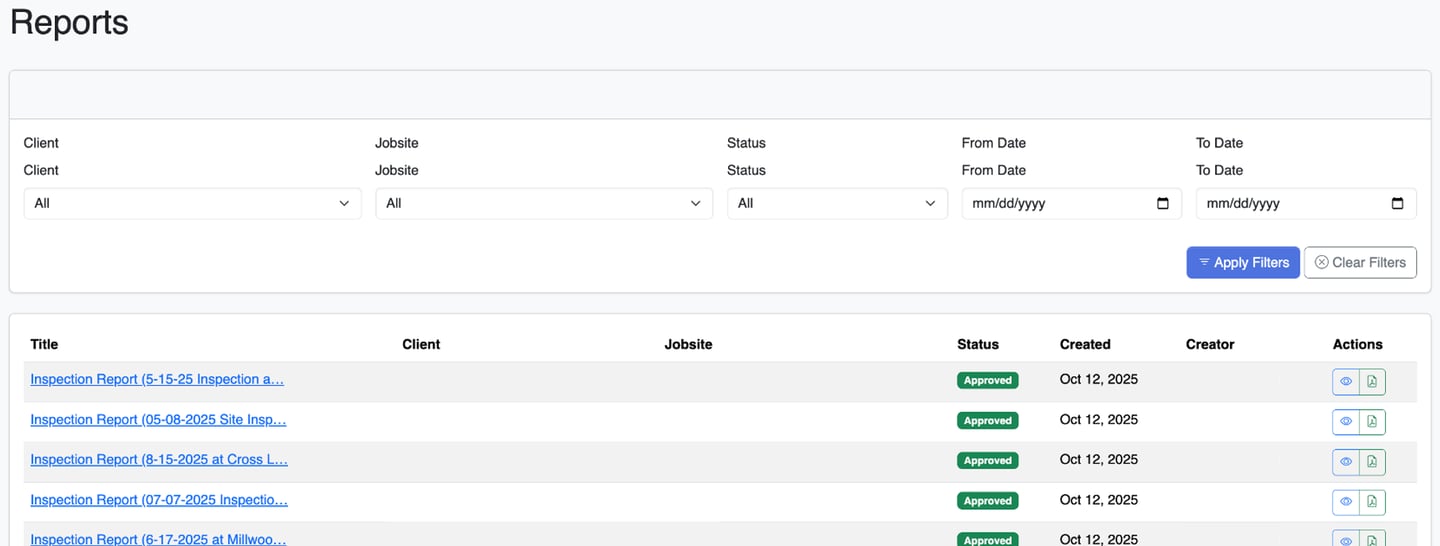Click Oct 12, 2025 date in 5-15-25 row
The width and height of the screenshot is (1440, 546).
(1099, 379)
